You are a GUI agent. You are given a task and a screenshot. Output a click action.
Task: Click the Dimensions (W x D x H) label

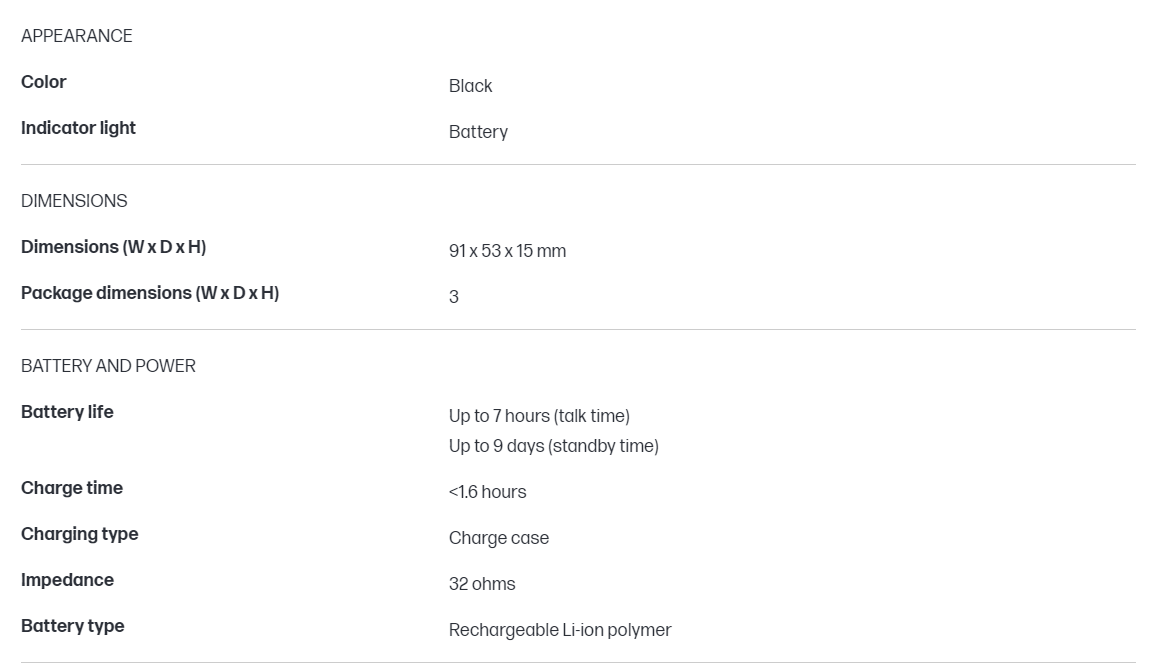tap(113, 247)
